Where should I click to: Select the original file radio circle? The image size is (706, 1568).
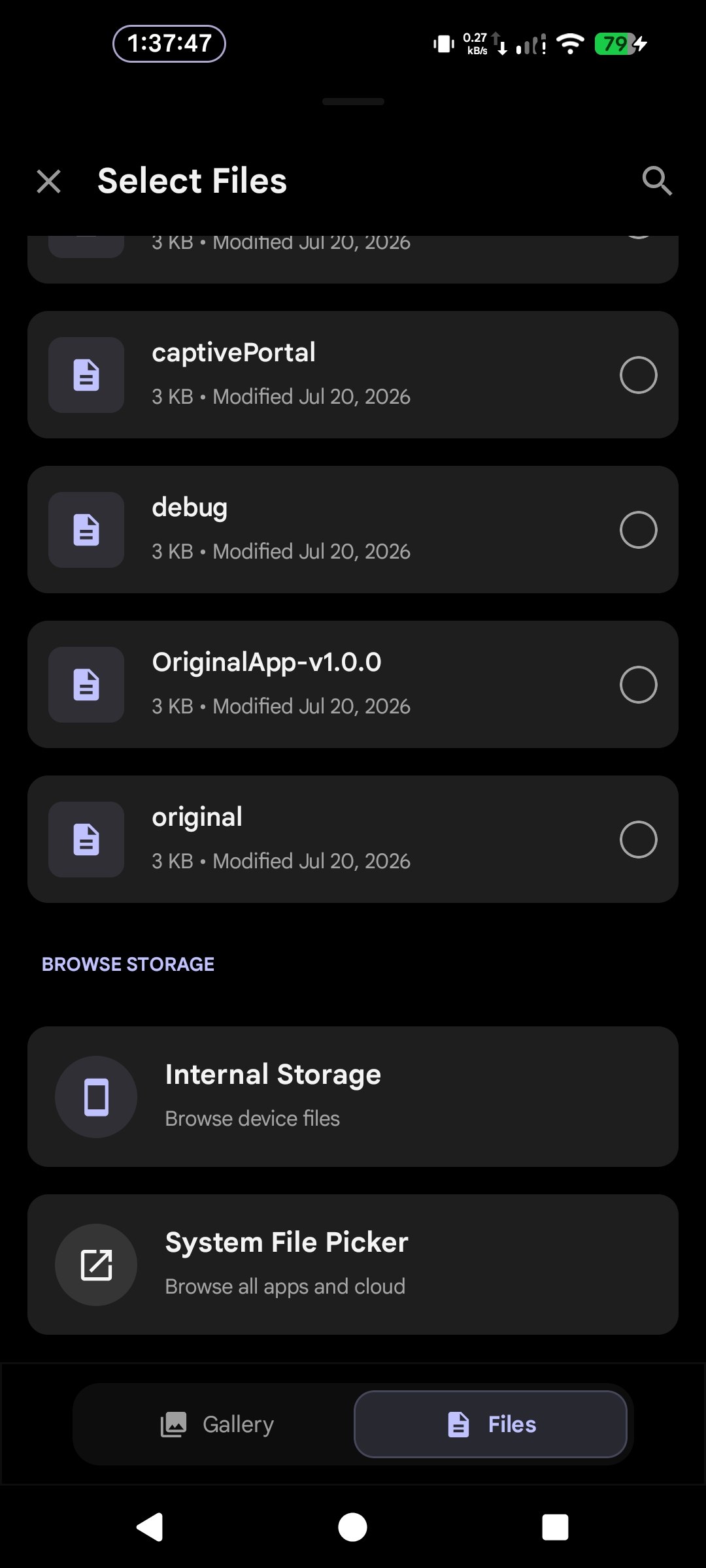(639, 840)
